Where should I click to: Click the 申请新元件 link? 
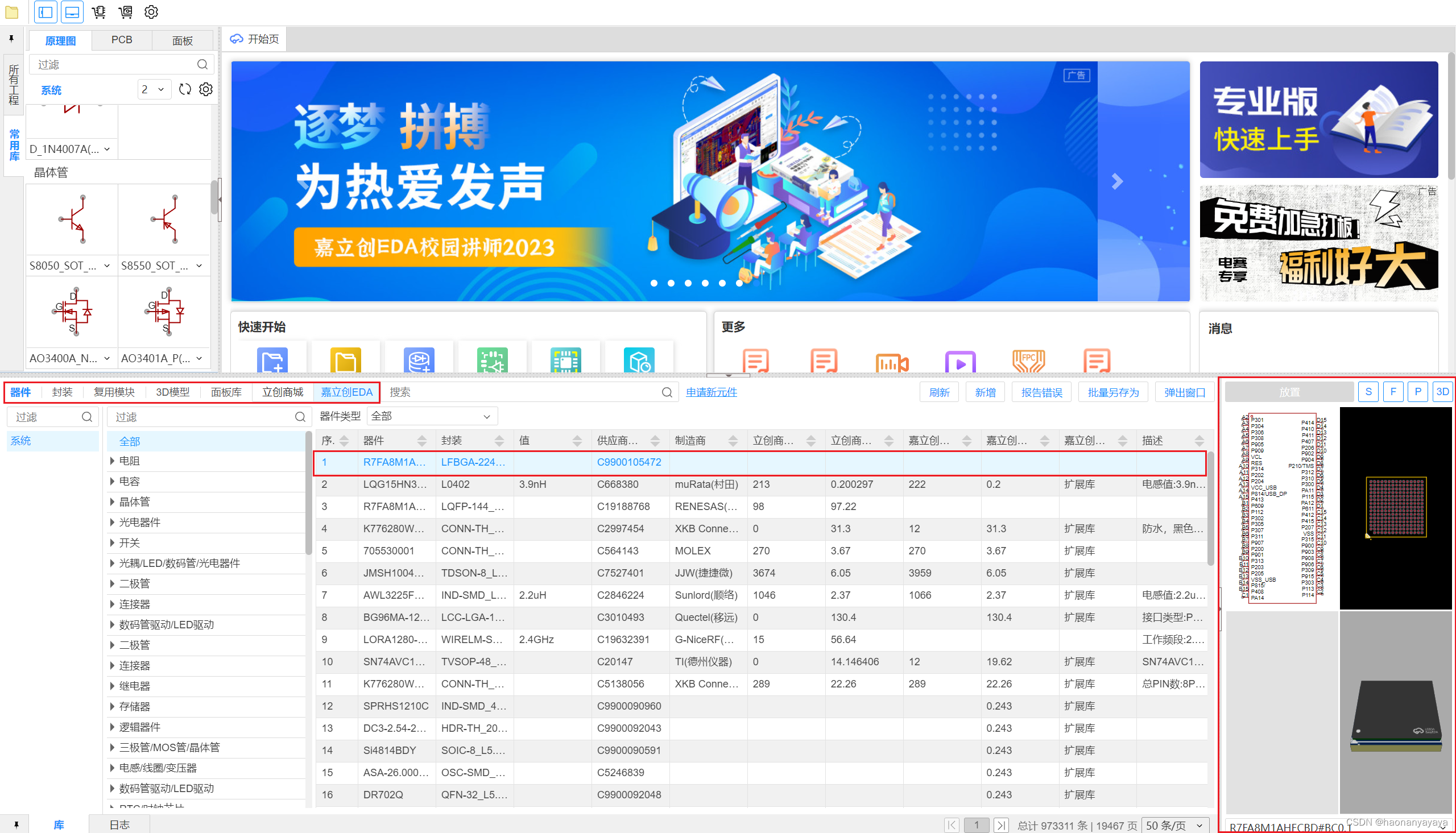click(x=711, y=392)
